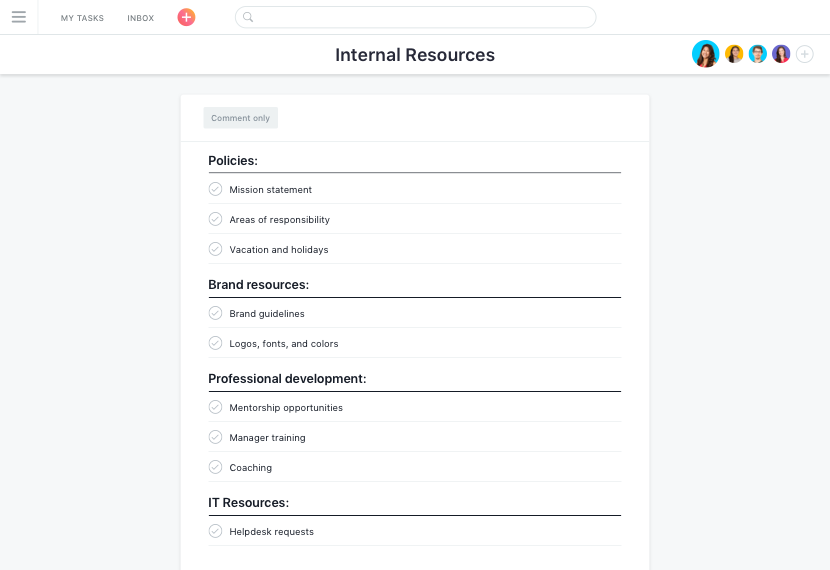Viewport: 830px width, 570px height.
Task: Click the Comment only badge
Action: [x=240, y=118]
